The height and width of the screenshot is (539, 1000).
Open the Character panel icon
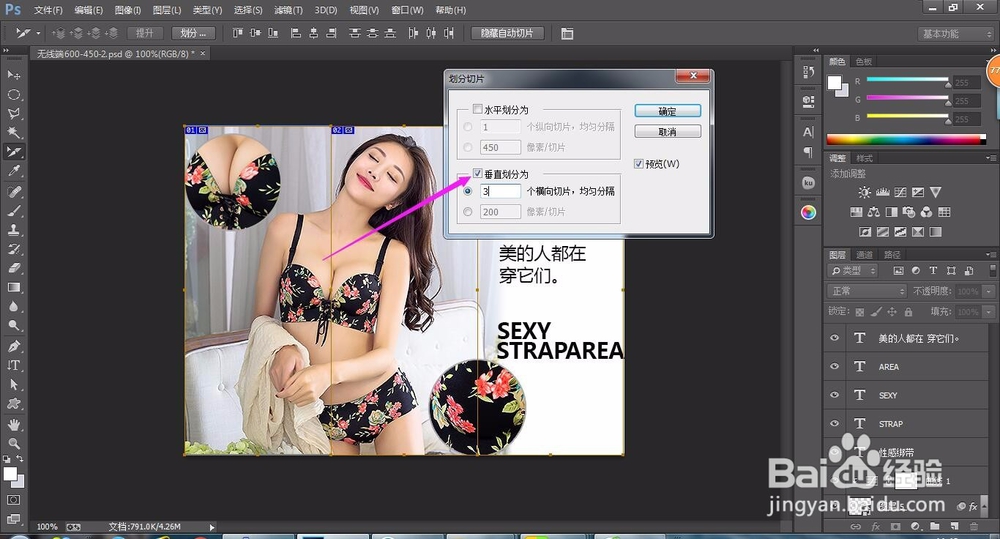[808, 132]
